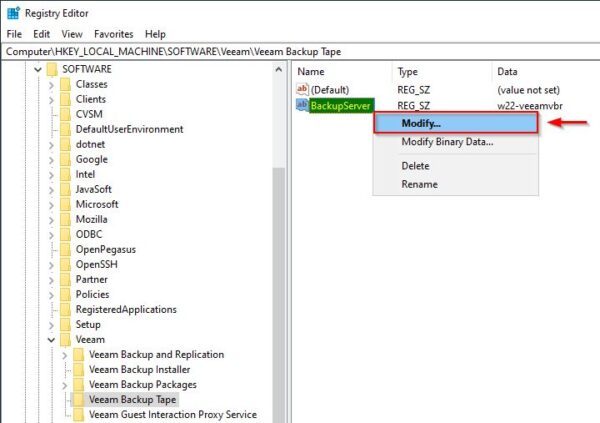
Task: Click the registry path address bar
Action: (x=300, y=52)
